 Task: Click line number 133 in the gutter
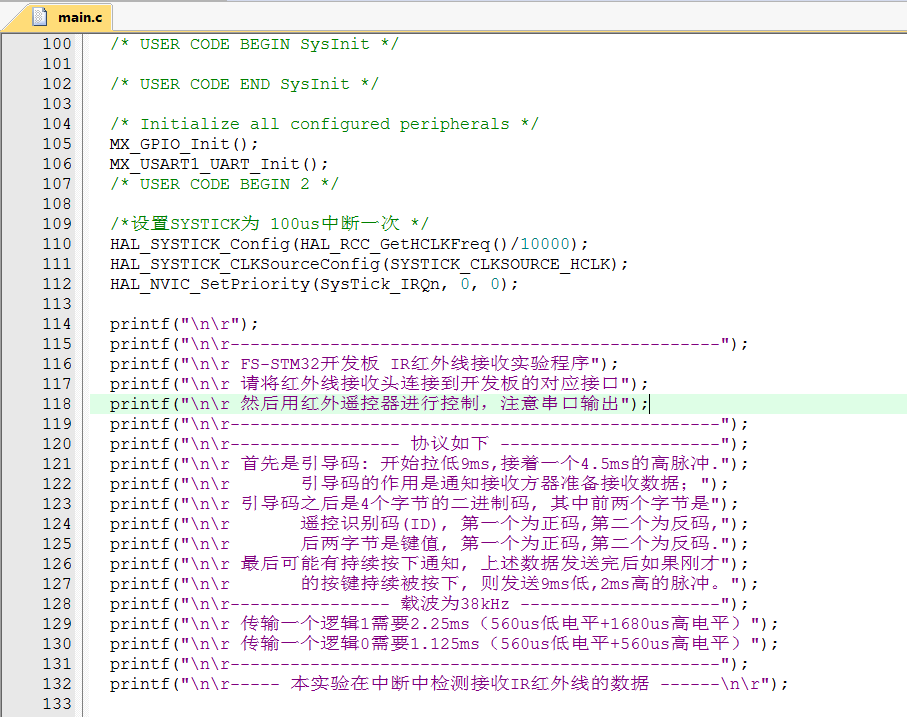[57, 704]
